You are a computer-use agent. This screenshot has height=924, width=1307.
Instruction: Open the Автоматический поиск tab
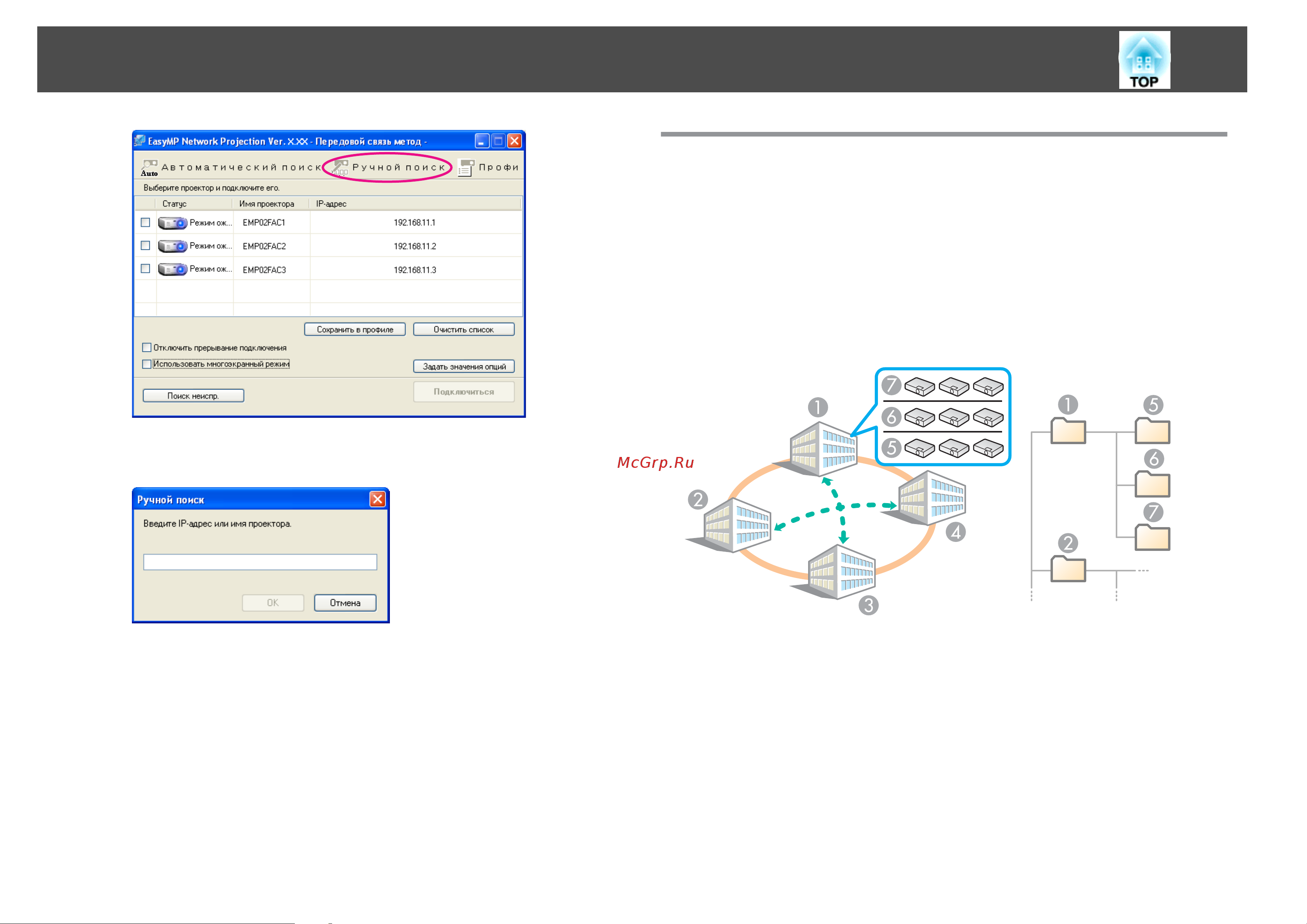pyautogui.click(x=232, y=167)
